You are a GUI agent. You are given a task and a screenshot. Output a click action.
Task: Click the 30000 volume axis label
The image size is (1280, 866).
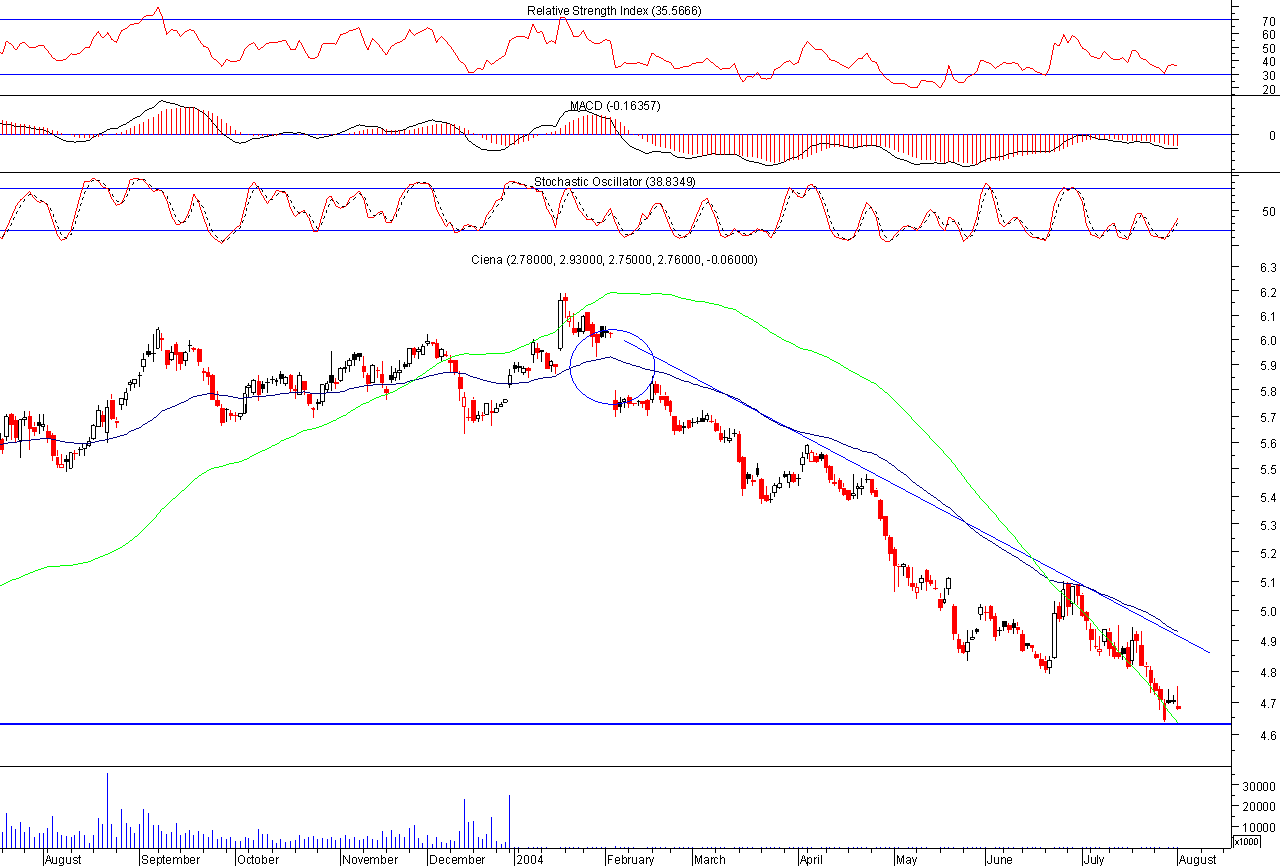[1260, 787]
